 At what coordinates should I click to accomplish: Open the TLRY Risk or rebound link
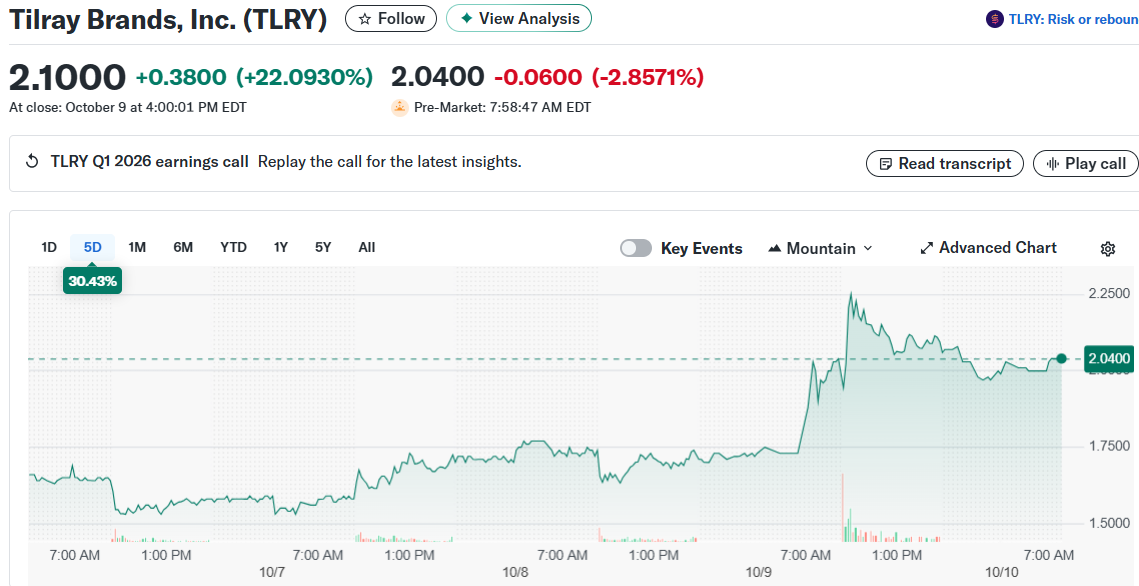(x=1072, y=19)
